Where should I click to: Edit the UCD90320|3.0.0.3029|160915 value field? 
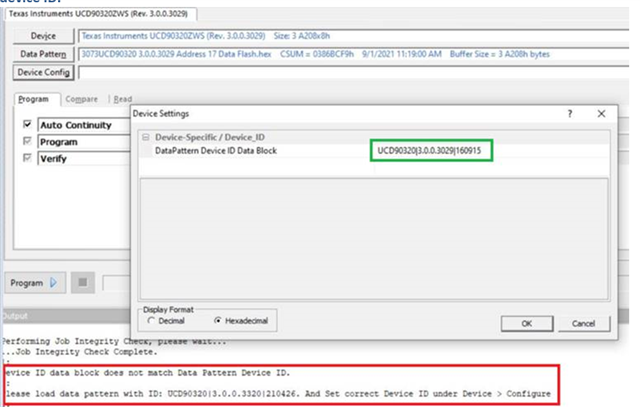[x=431, y=151]
